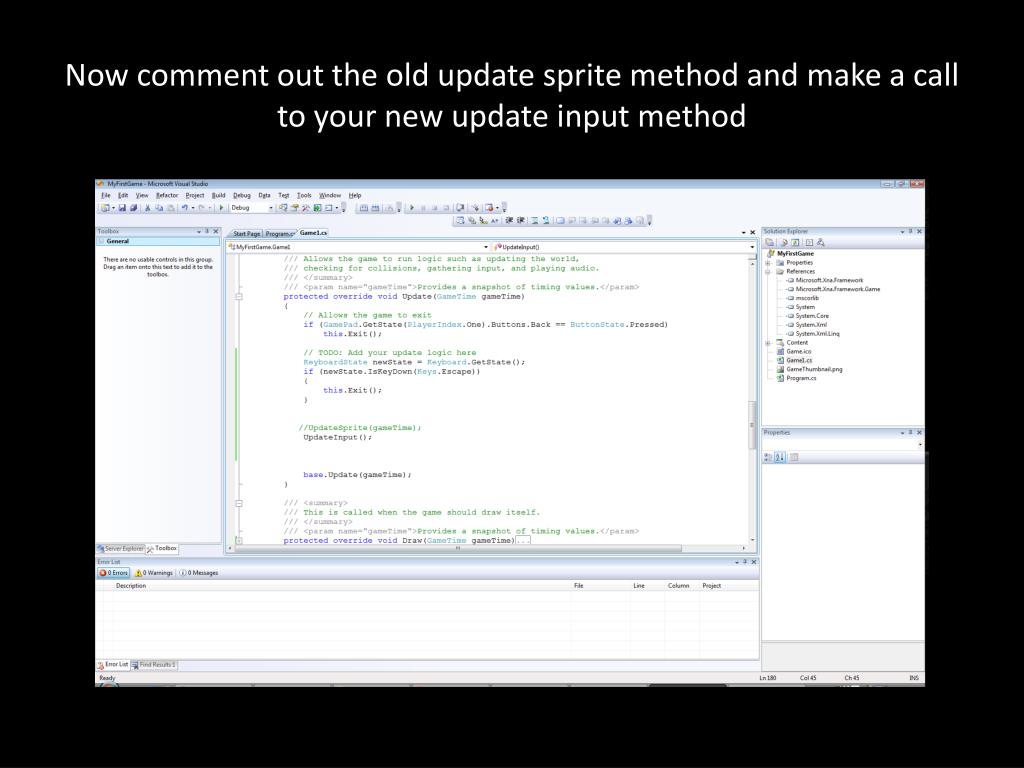The width and height of the screenshot is (1024, 768).
Task: Click the Categorized icon in Properties panel
Action: click(769, 457)
